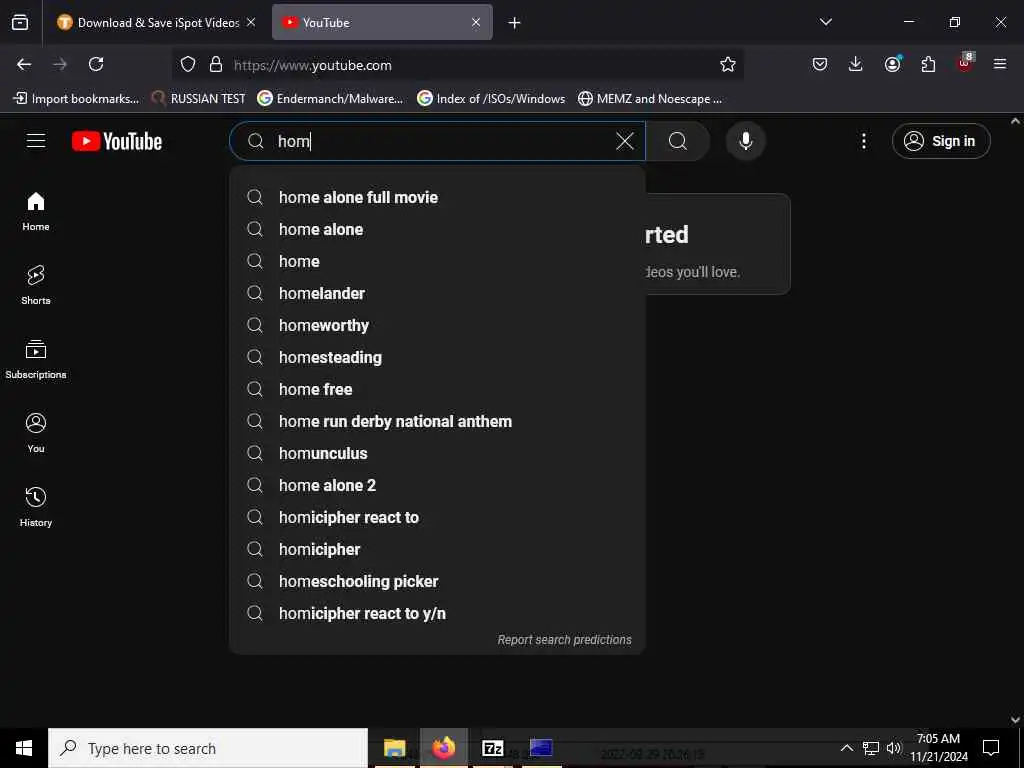Click the network tray icon

tap(871, 748)
